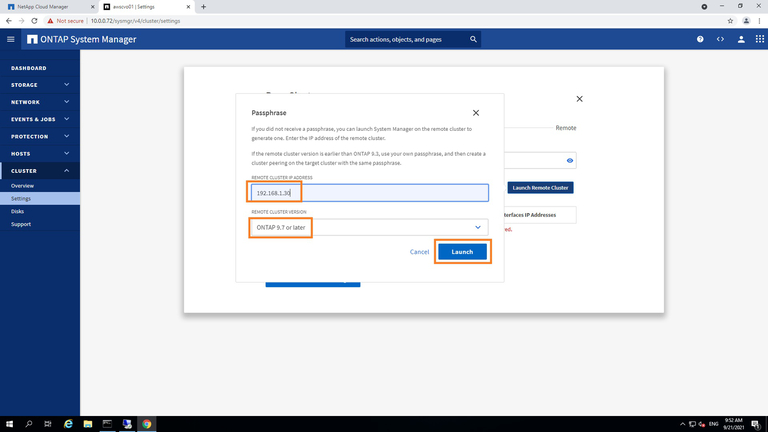Expand the Network sidebar section
Screen dimensions: 768x432
click(x=40, y=102)
